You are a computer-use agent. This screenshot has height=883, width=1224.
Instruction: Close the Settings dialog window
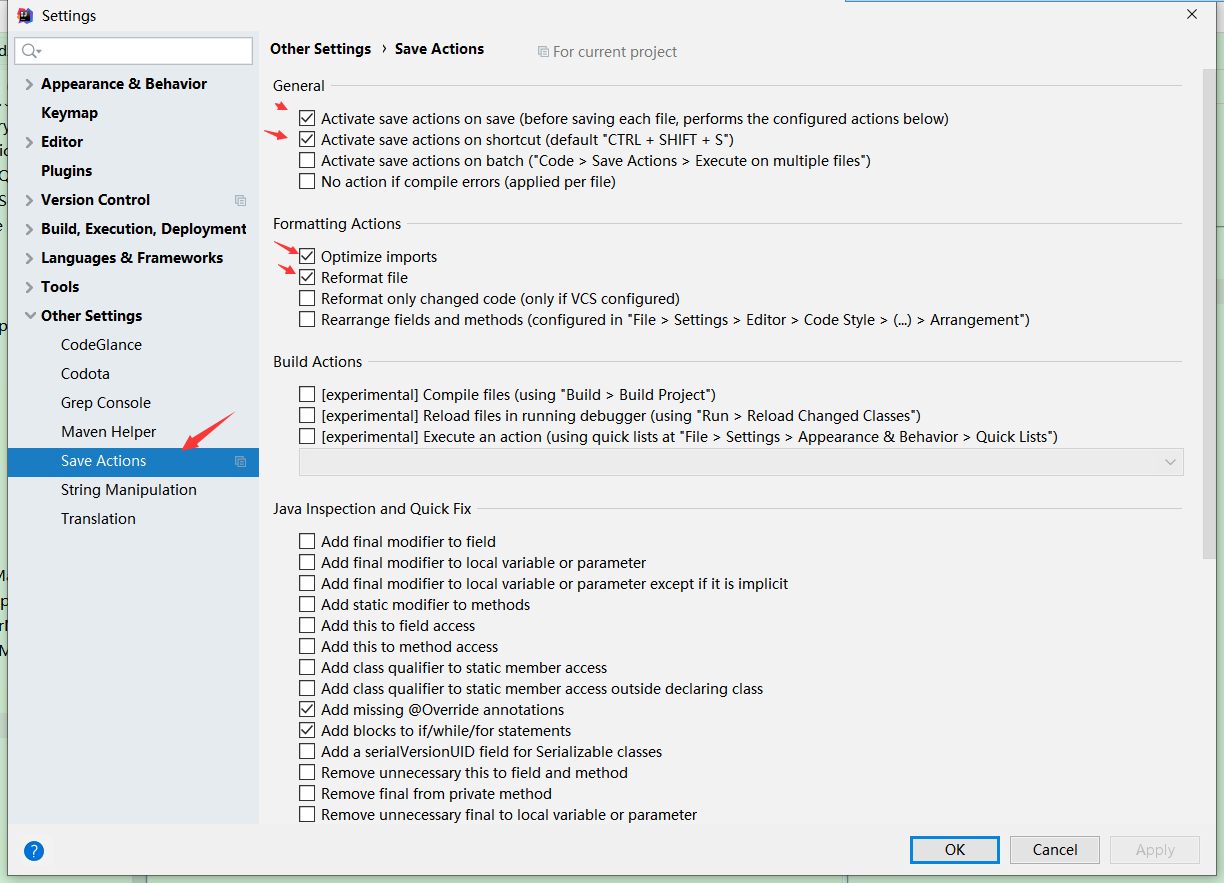coord(1192,15)
